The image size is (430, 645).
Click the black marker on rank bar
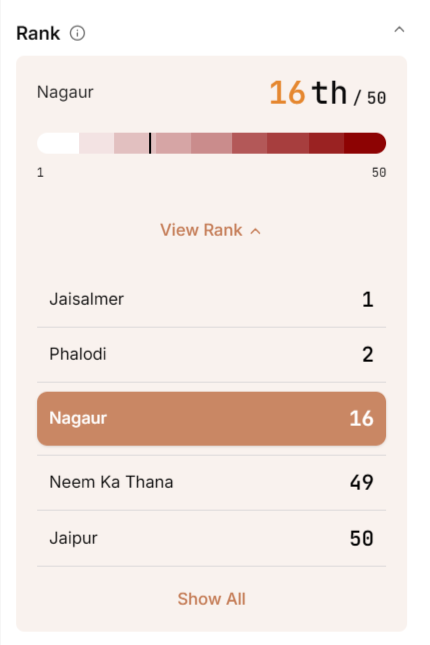tap(150, 143)
